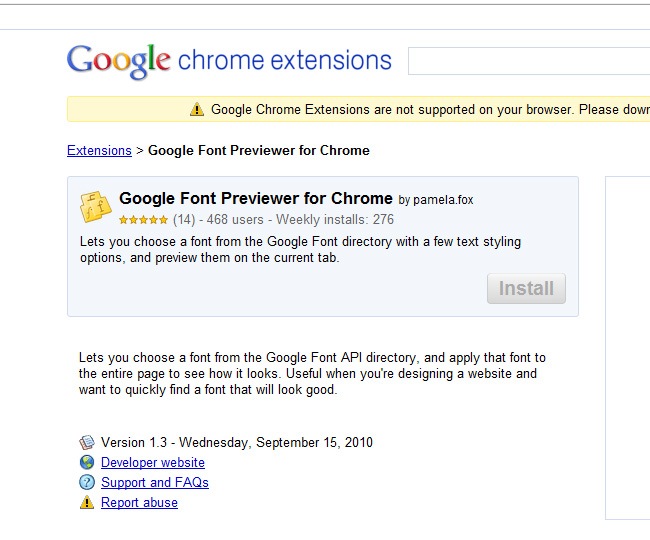Screen dimensions: 650x540
Task: Click the warning icon in yellow banner
Action: 197,109
